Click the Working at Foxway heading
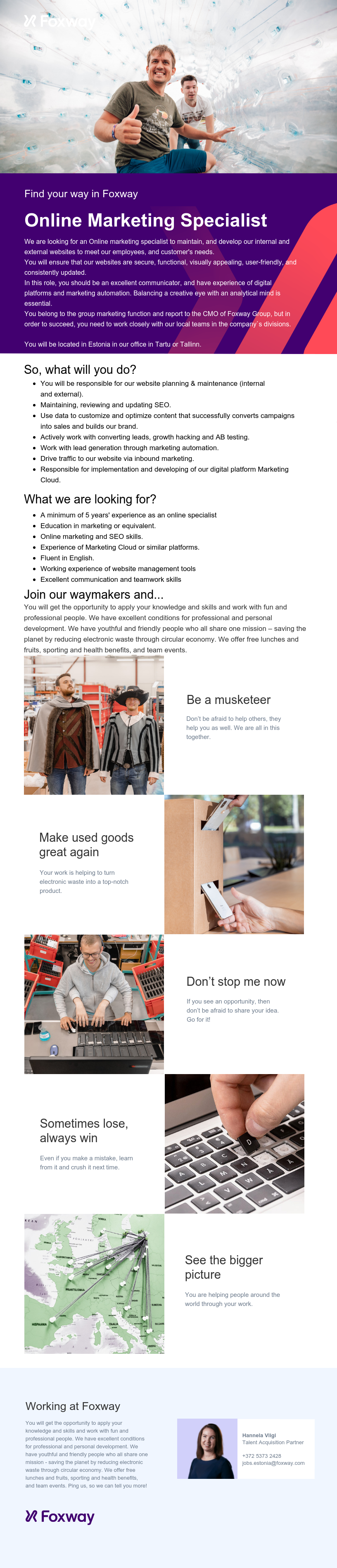337x1568 pixels. click(x=73, y=1406)
